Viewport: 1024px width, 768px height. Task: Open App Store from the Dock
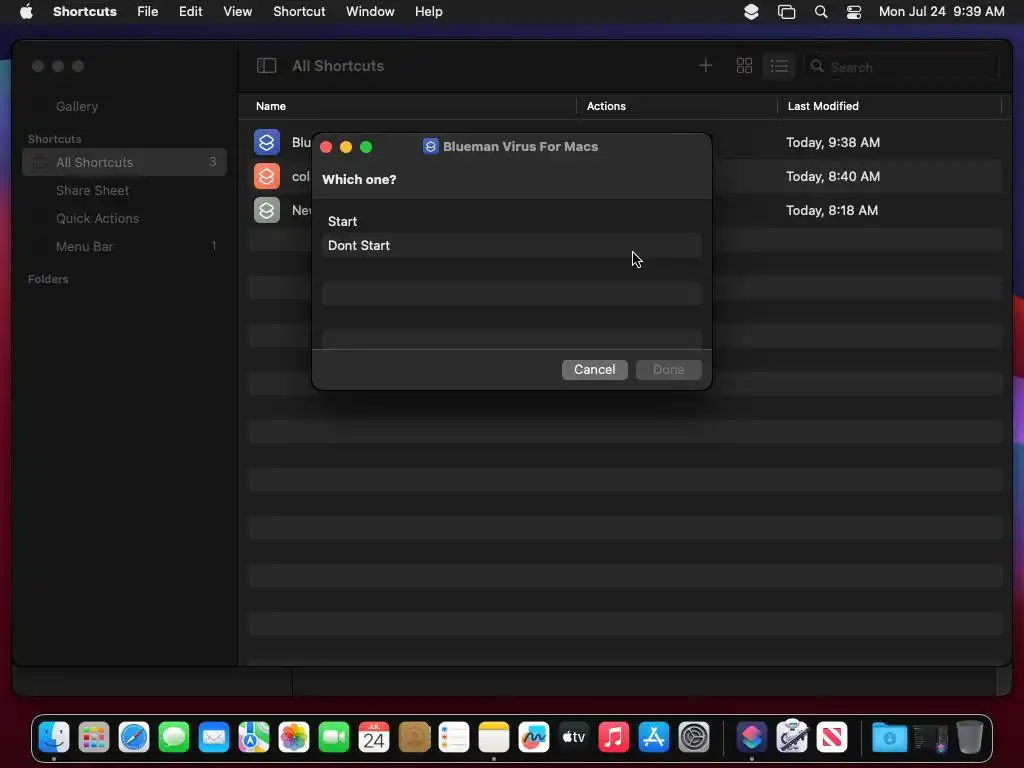(654, 738)
